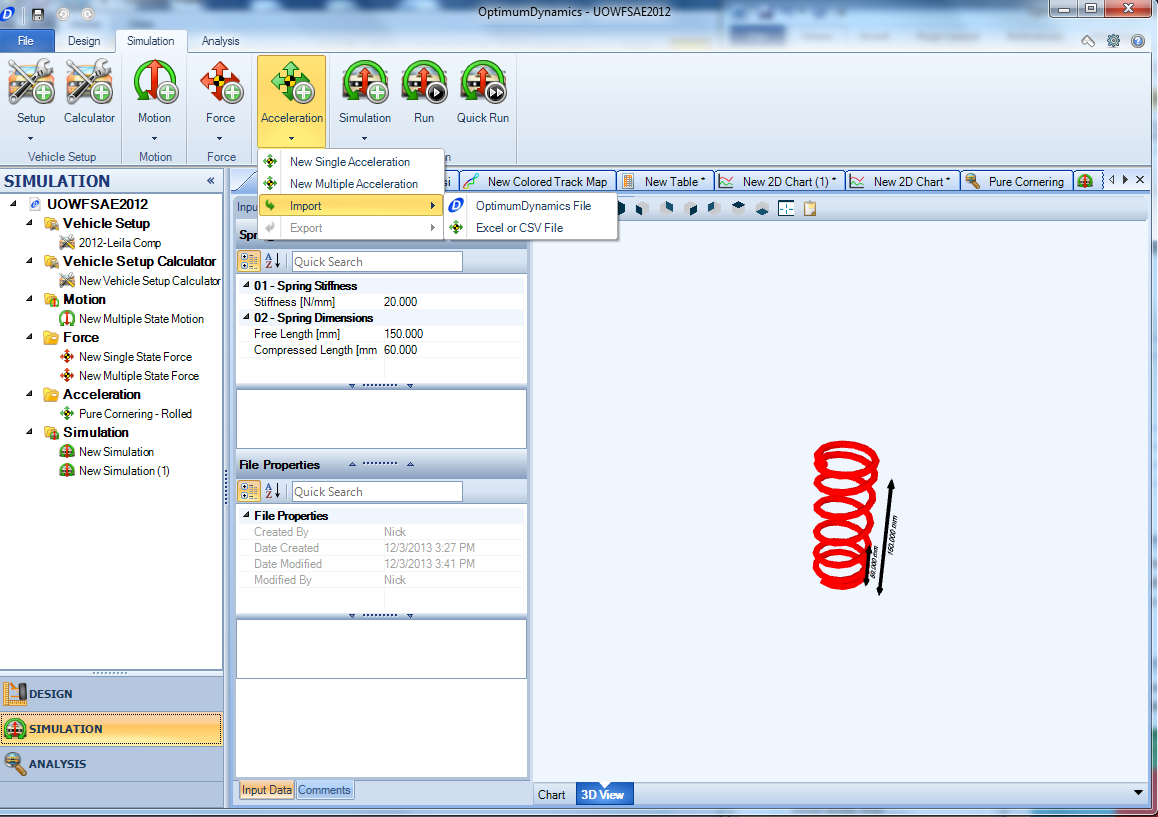The width and height of the screenshot is (1158, 817).
Task: Switch to DESIGN workspace button
Action: point(112,694)
